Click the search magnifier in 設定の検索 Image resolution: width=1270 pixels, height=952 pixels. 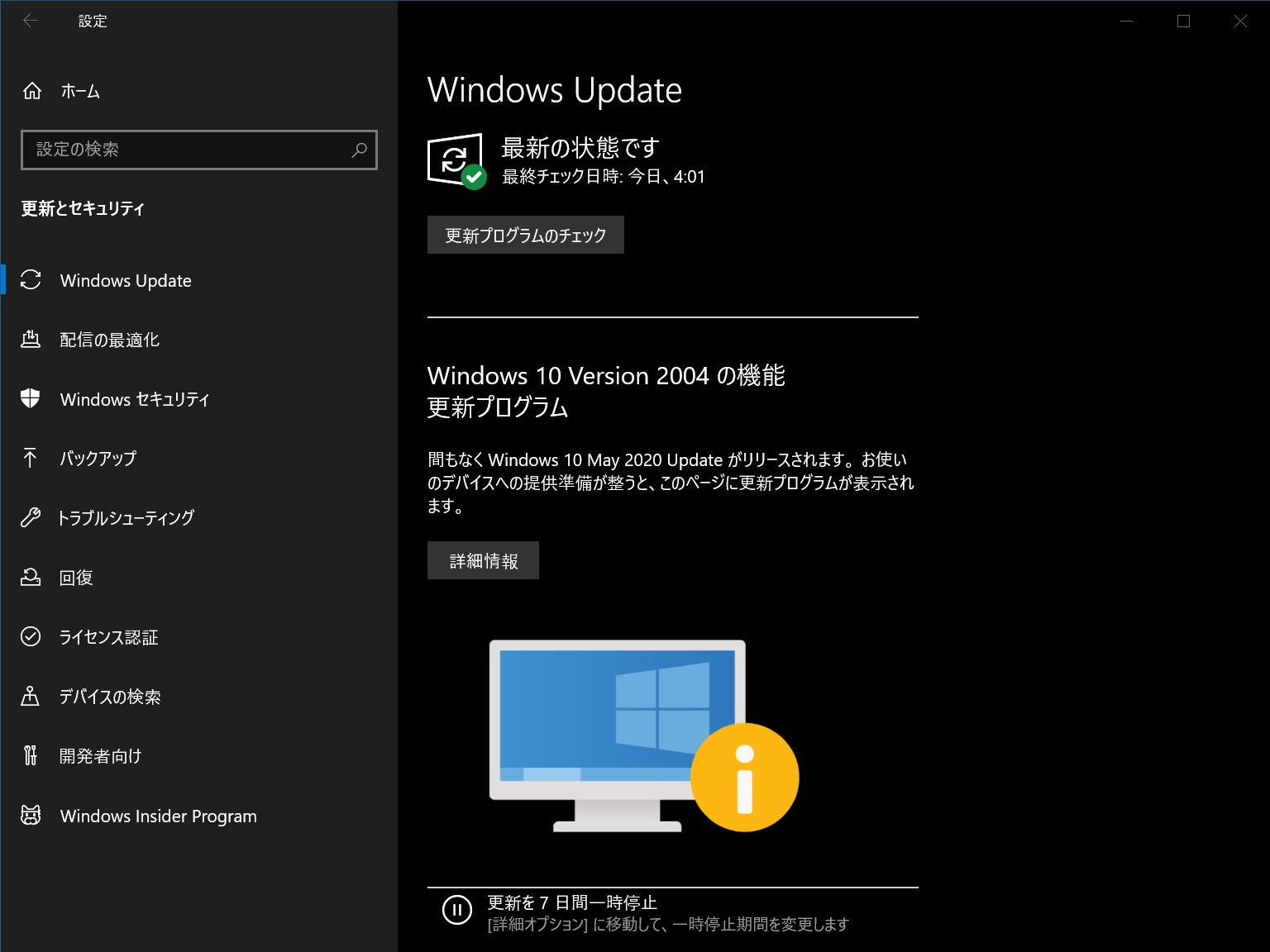click(x=359, y=150)
